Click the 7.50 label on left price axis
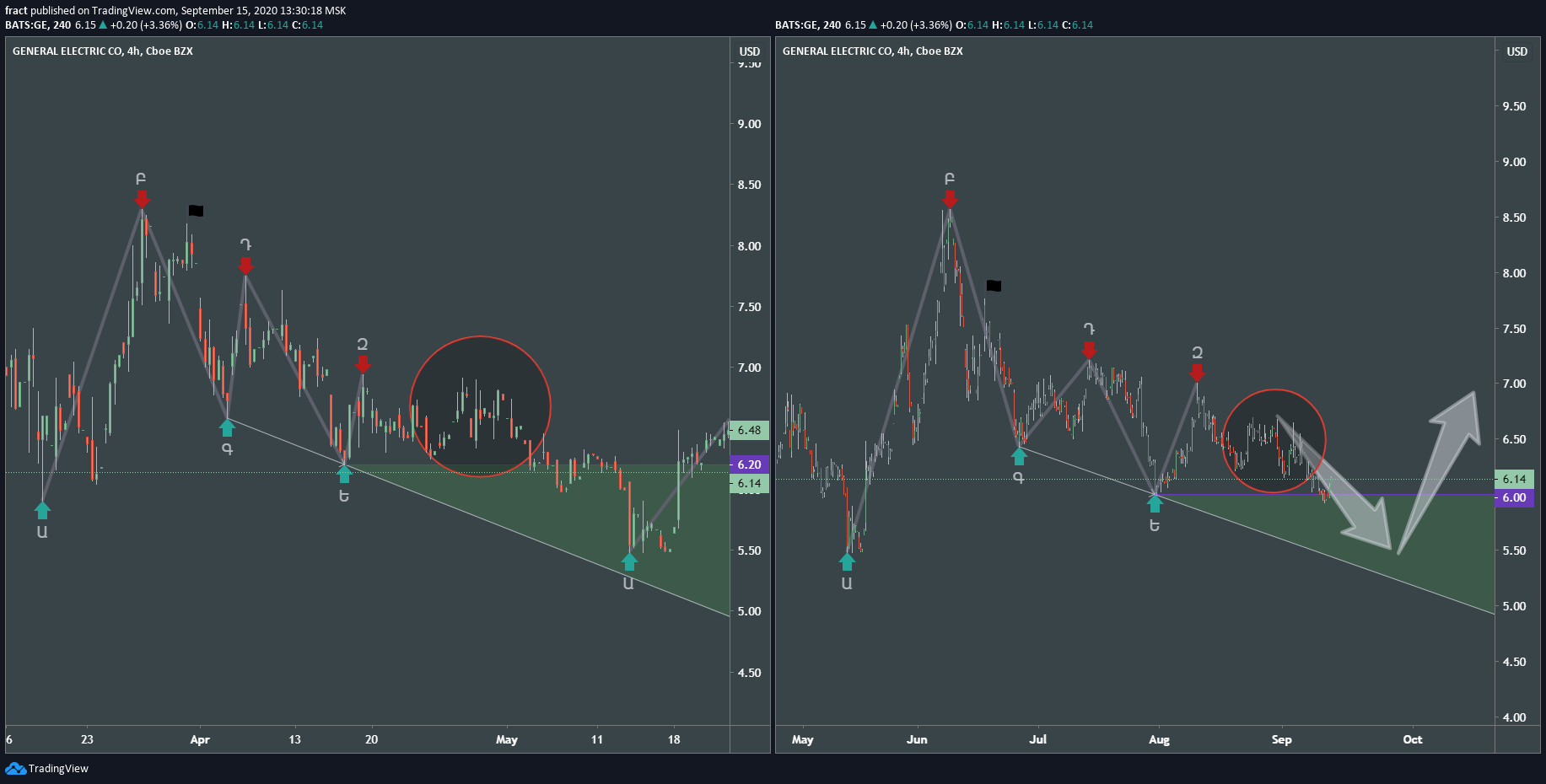Viewport: 1546px width, 784px height. pyautogui.click(x=749, y=307)
